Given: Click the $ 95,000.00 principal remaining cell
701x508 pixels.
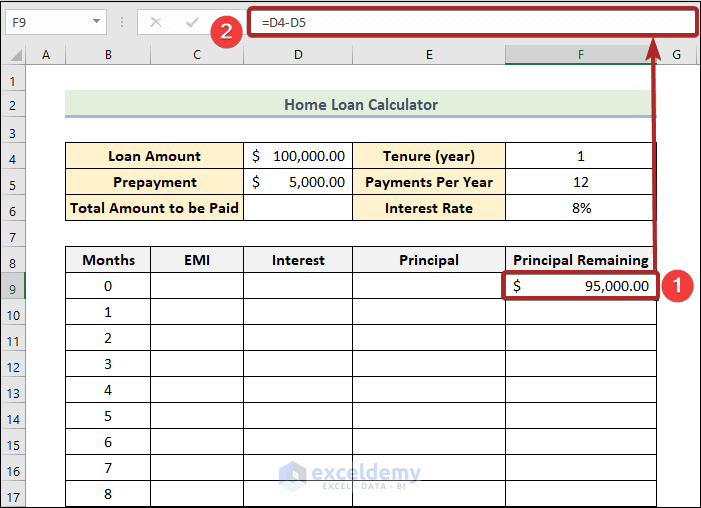Looking at the screenshot, I should 581,286.
